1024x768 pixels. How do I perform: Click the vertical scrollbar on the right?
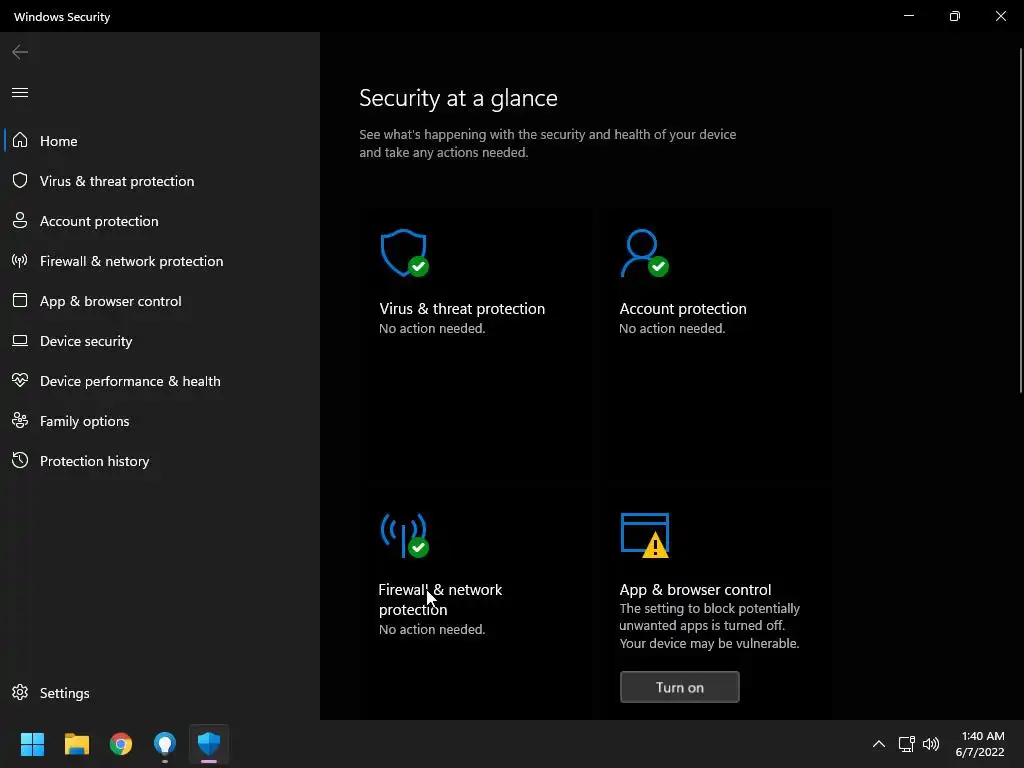click(x=1021, y=220)
